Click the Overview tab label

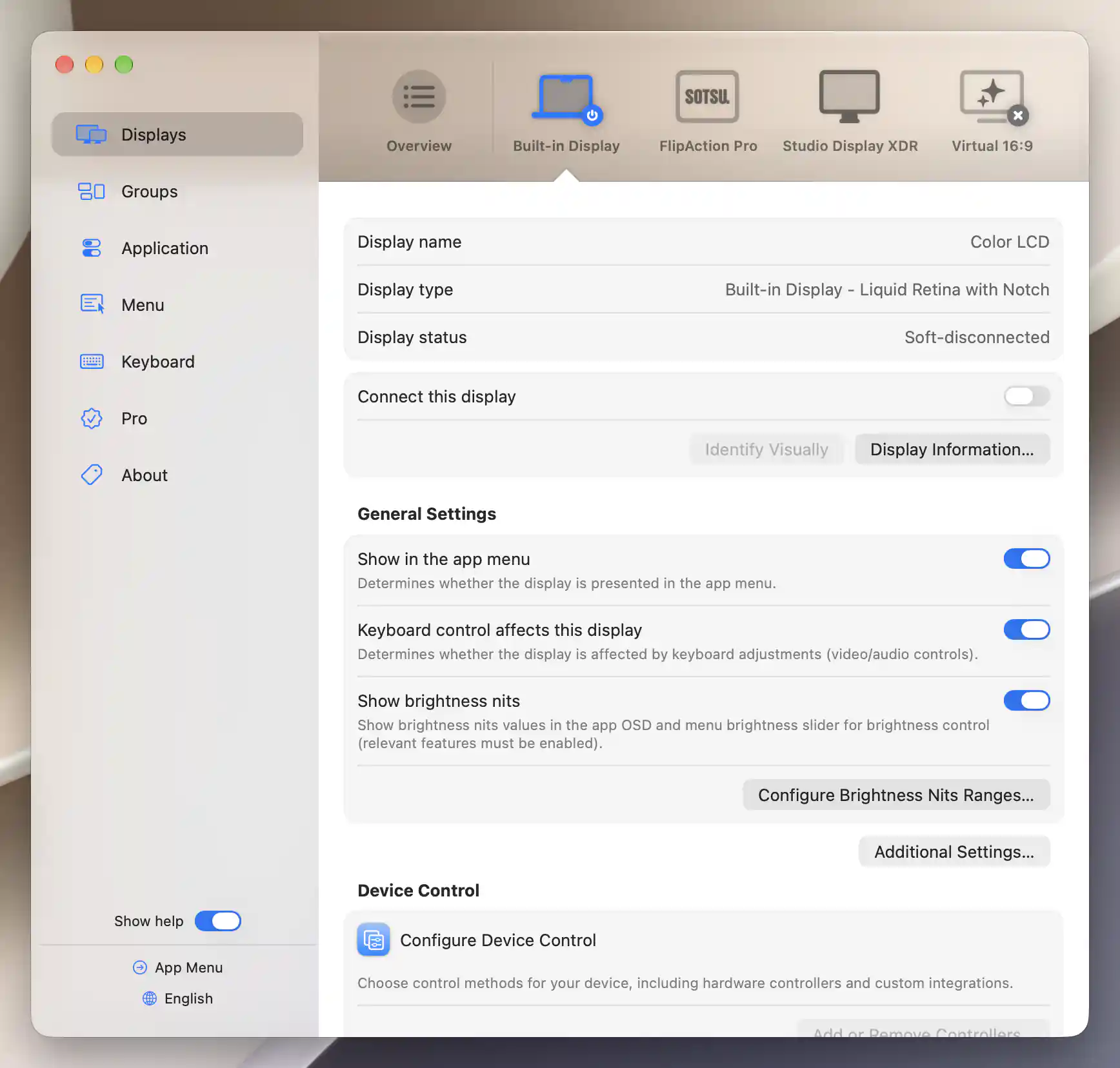419,146
